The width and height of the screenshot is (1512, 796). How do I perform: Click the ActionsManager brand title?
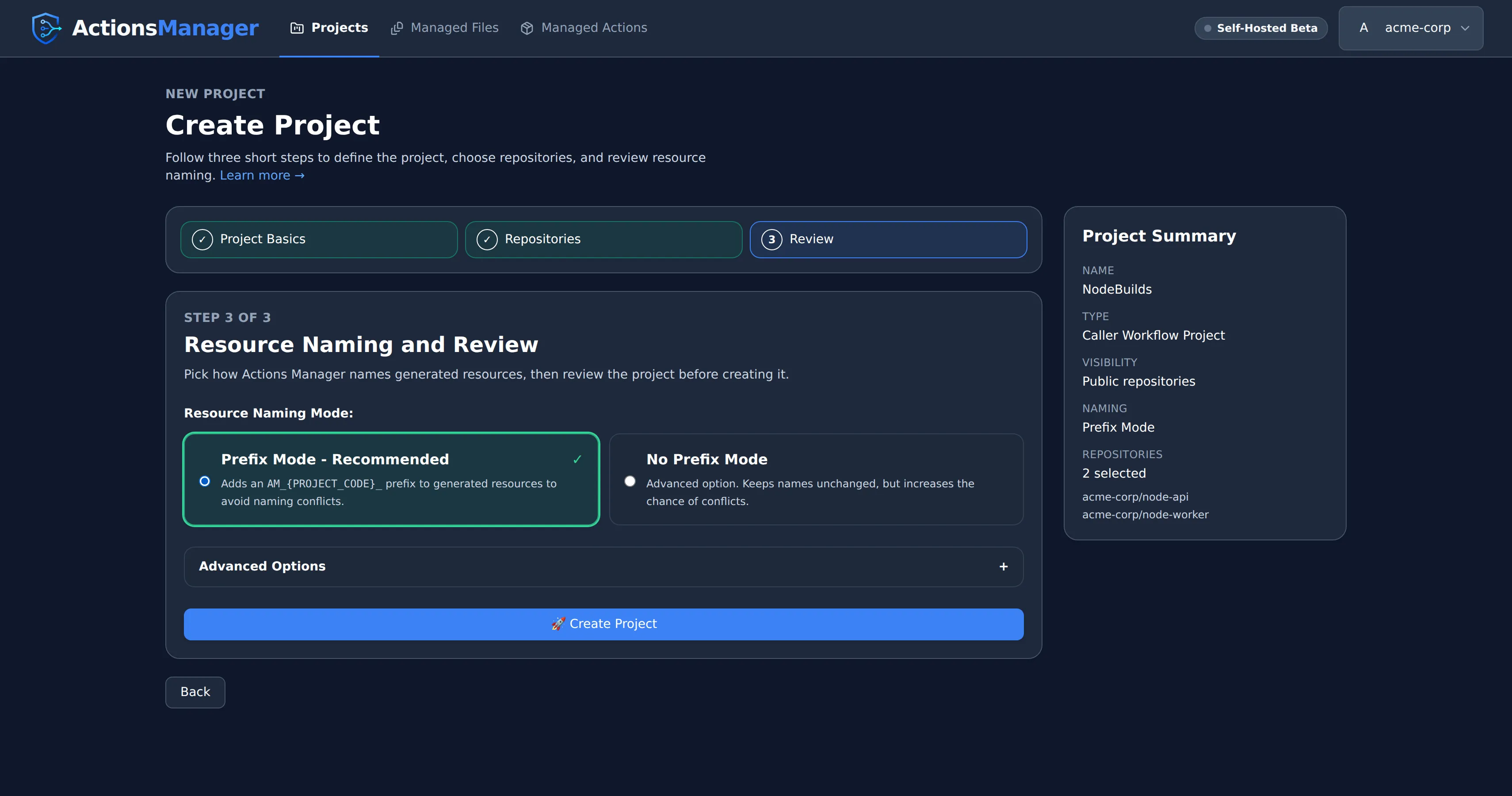pos(165,27)
